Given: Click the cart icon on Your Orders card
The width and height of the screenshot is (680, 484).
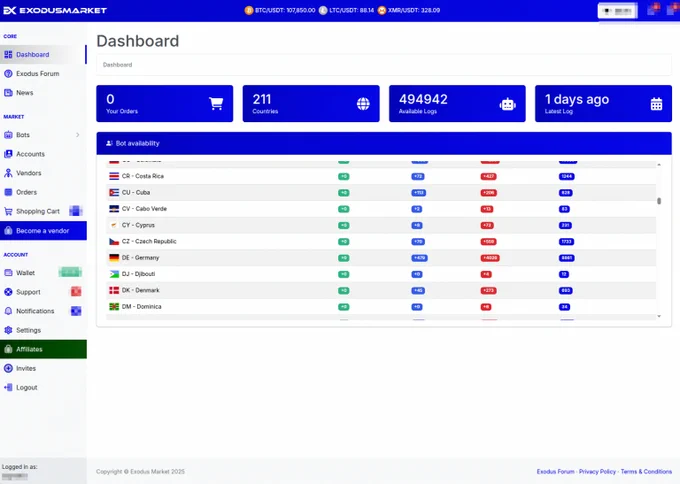Looking at the screenshot, I should coord(216,104).
